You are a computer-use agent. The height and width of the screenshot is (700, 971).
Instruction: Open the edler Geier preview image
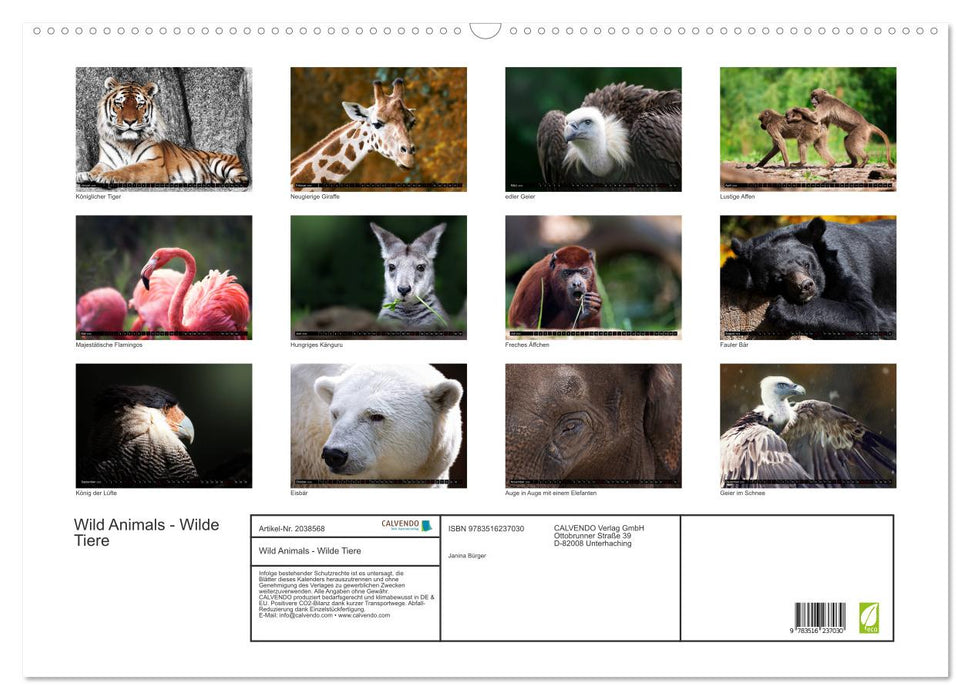593,128
